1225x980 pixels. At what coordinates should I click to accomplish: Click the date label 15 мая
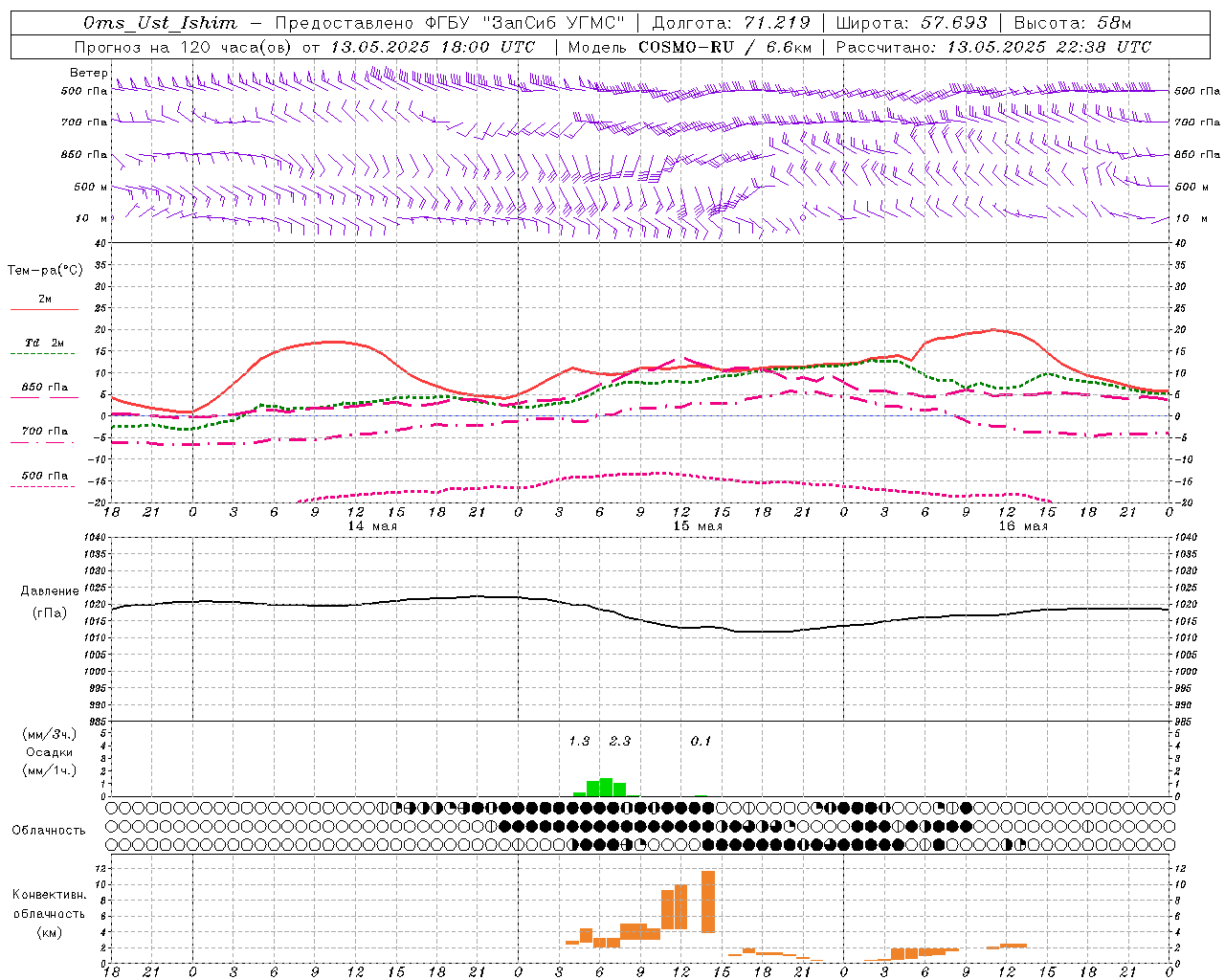point(698,526)
